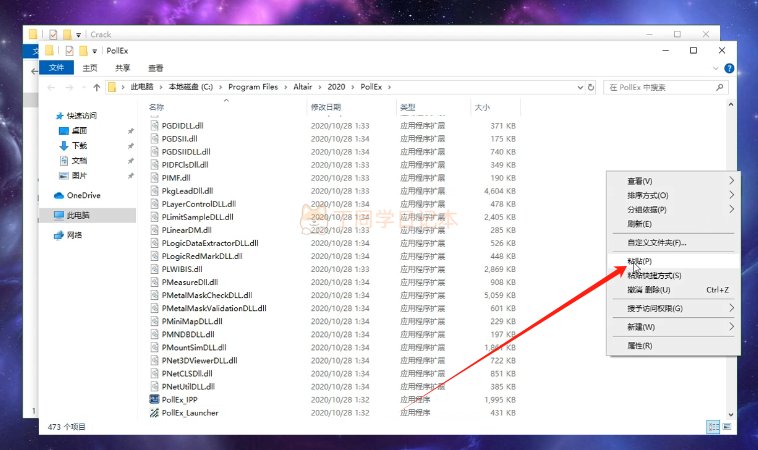Screen dimensions: 758x450
Task: Click the pin icon next to 桌面
Action: coord(131,131)
